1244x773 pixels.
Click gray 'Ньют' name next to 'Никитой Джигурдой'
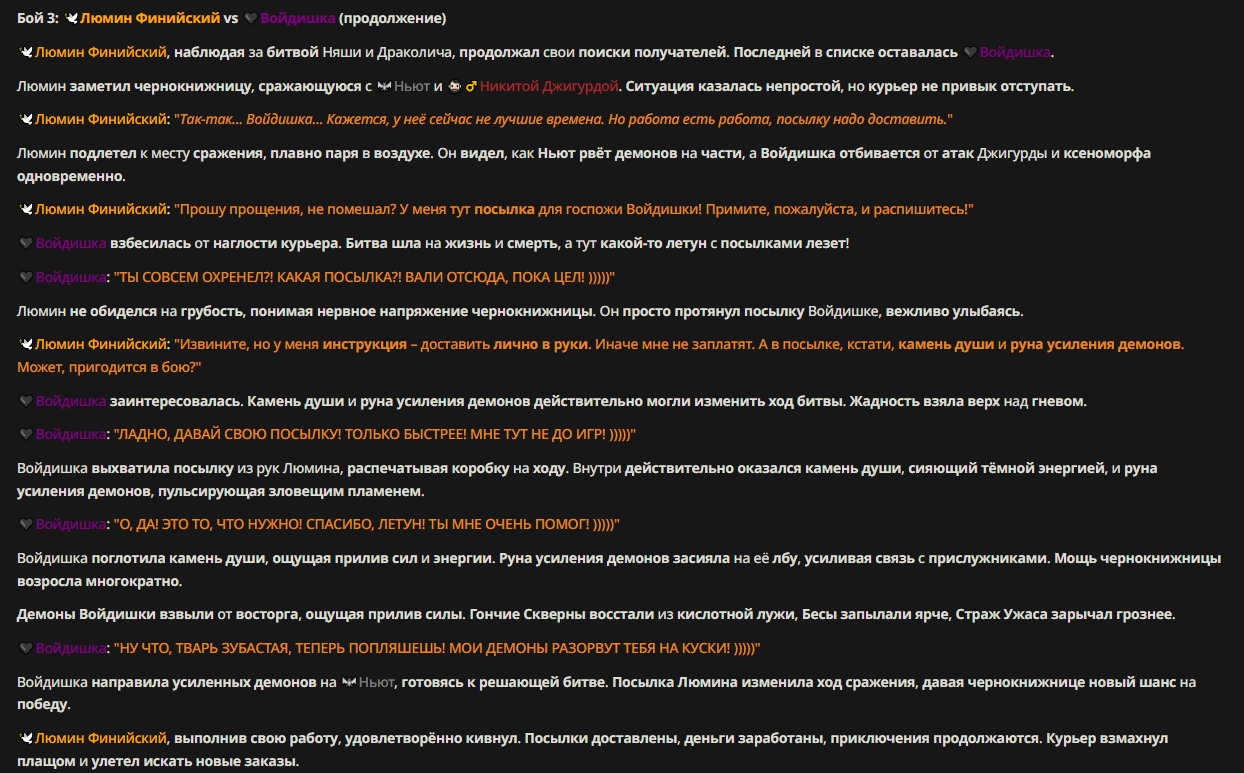[x=412, y=86]
